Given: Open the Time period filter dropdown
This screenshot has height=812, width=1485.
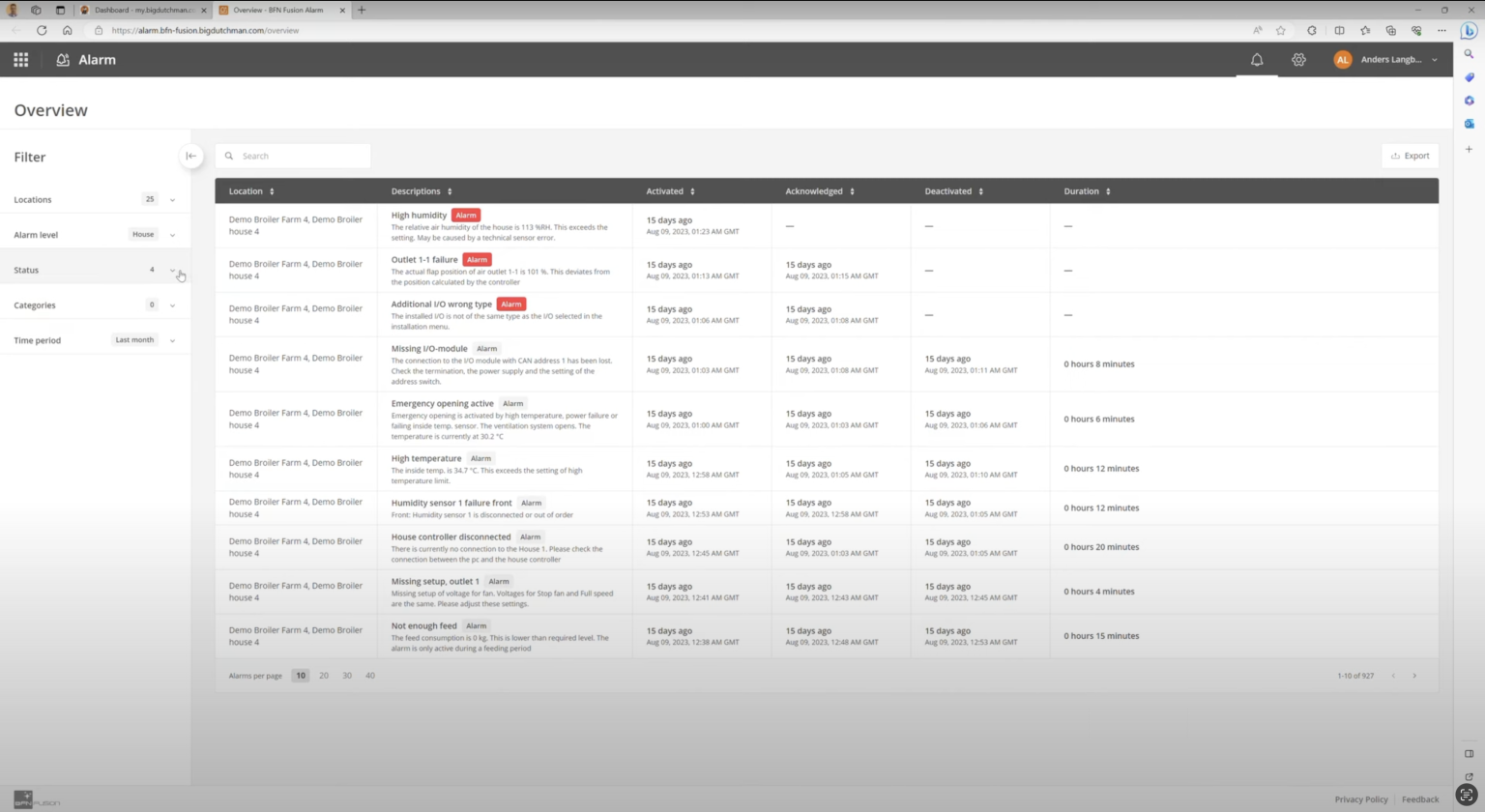Looking at the screenshot, I should [172, 340].
